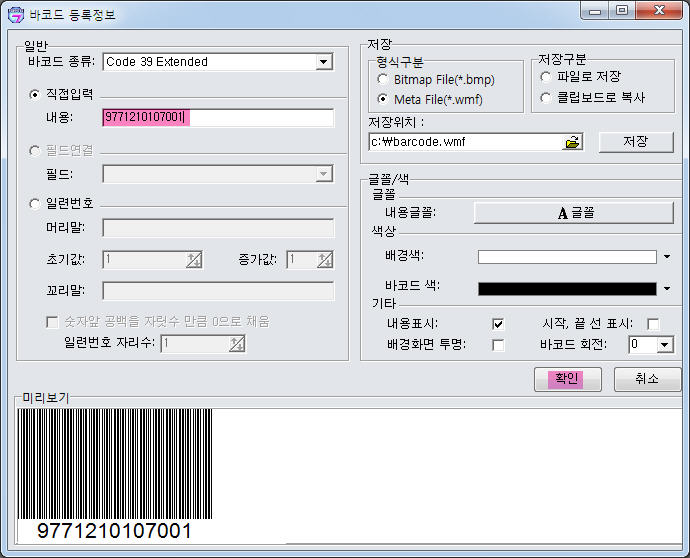The height and width of the screenshot is (558, 690).
Task: Maximize the 바코드 등록정보 window
Action: pyautogui.click(x=622, y=11)
